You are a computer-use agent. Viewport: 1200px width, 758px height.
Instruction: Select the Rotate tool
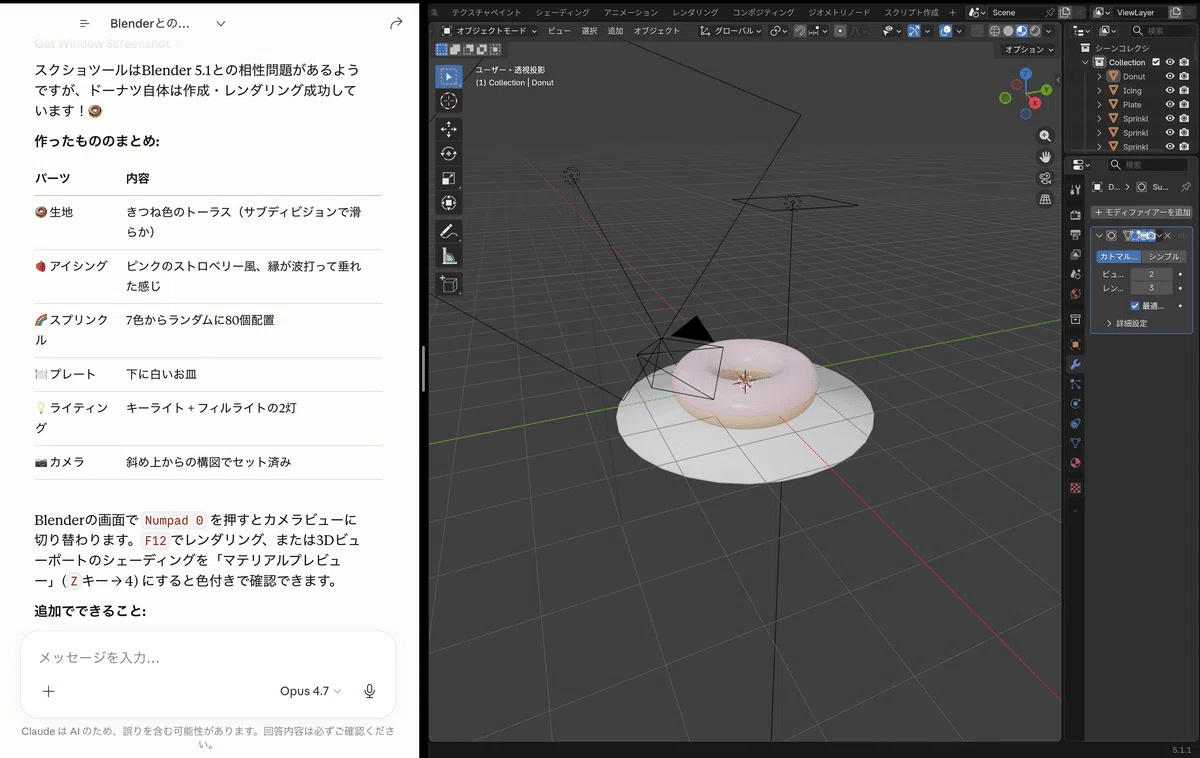449,154
